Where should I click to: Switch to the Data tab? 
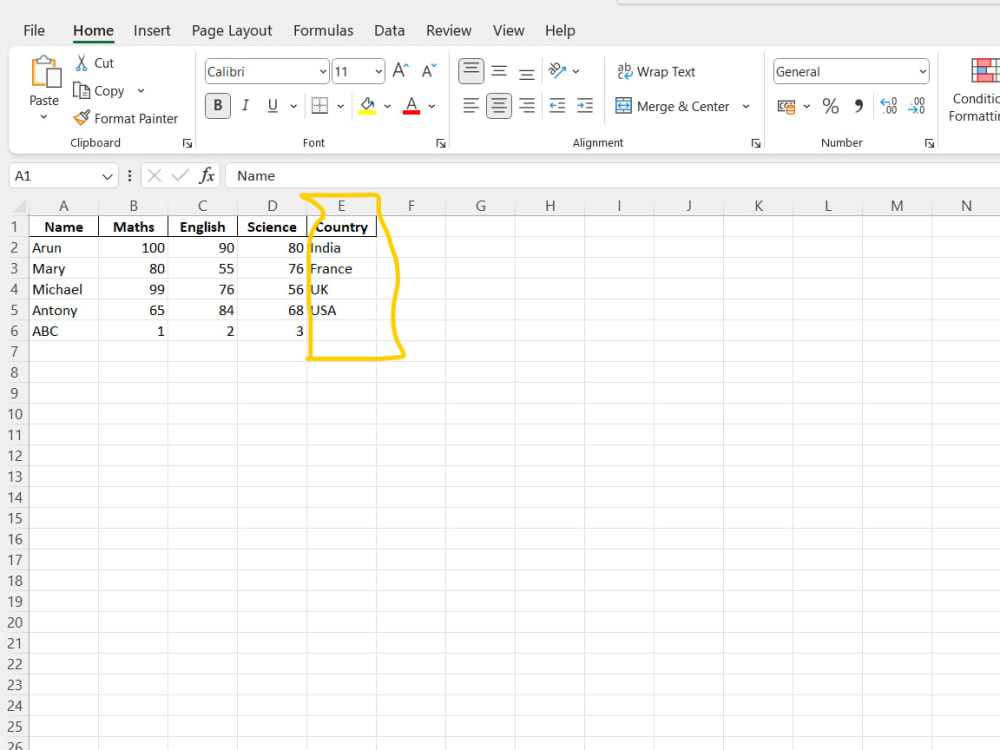coord(389,31)
